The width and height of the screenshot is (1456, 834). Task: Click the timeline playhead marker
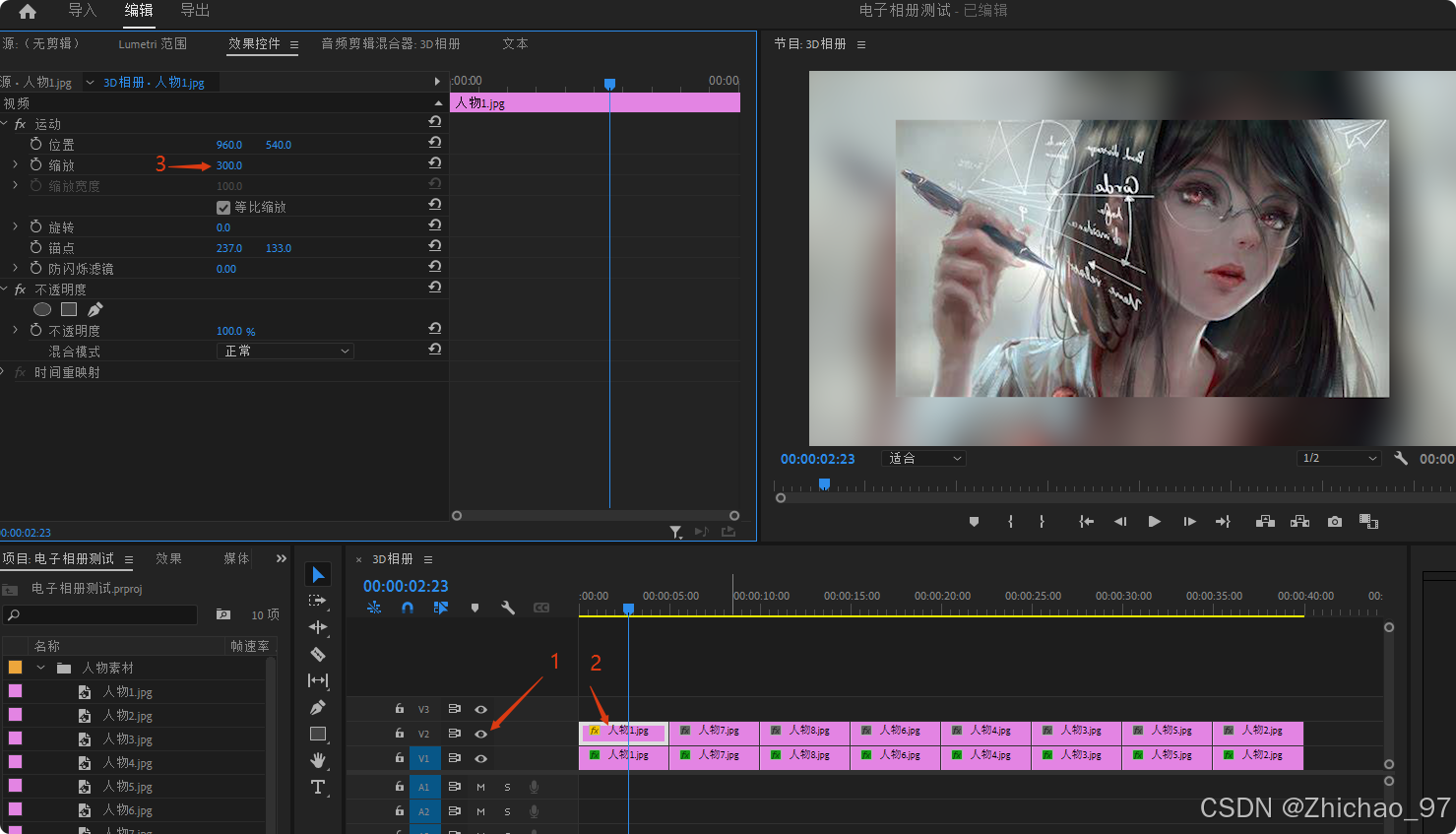[x=628, y=609]
